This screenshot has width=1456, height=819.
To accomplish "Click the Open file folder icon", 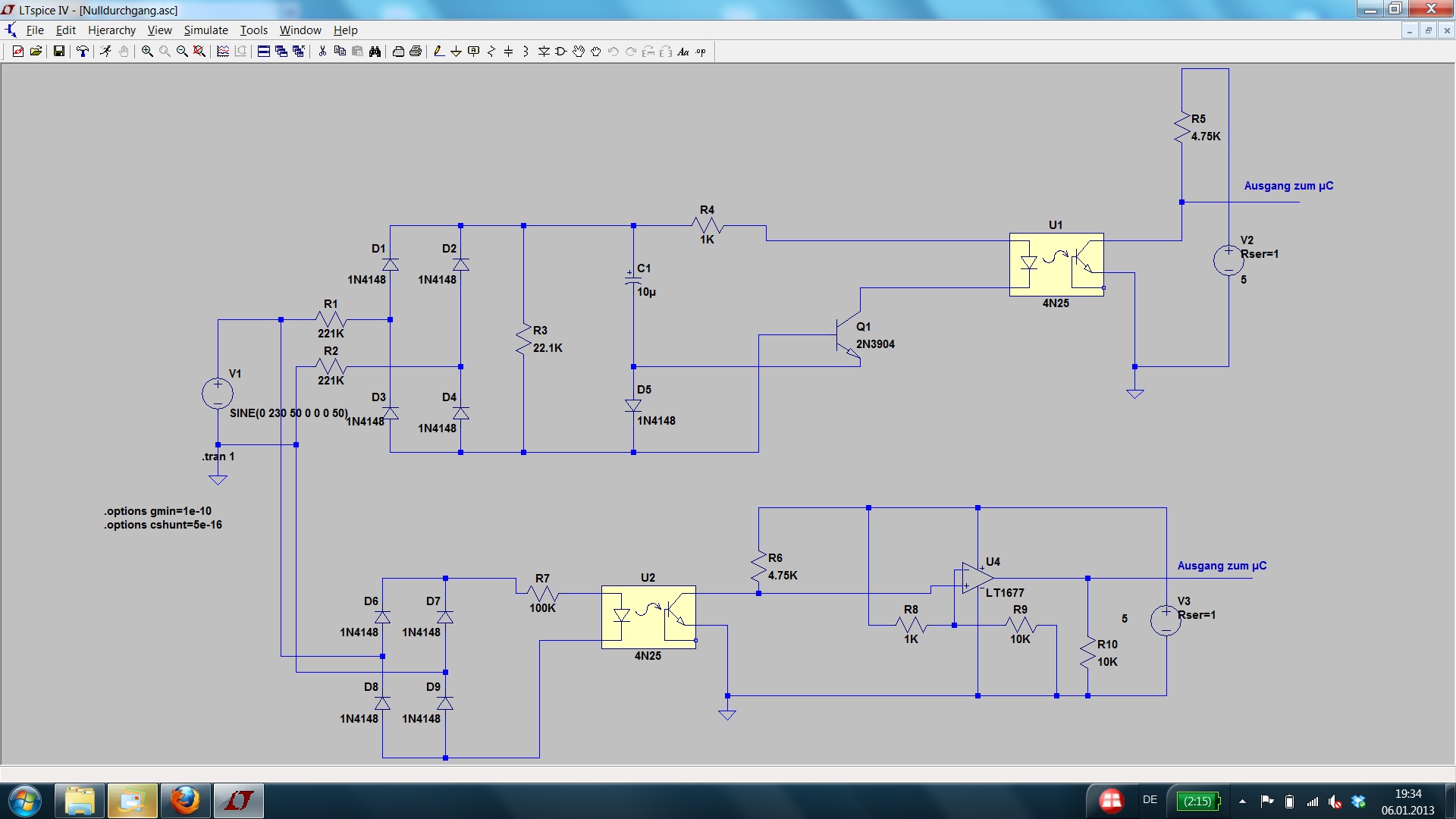I will (36, 52).
